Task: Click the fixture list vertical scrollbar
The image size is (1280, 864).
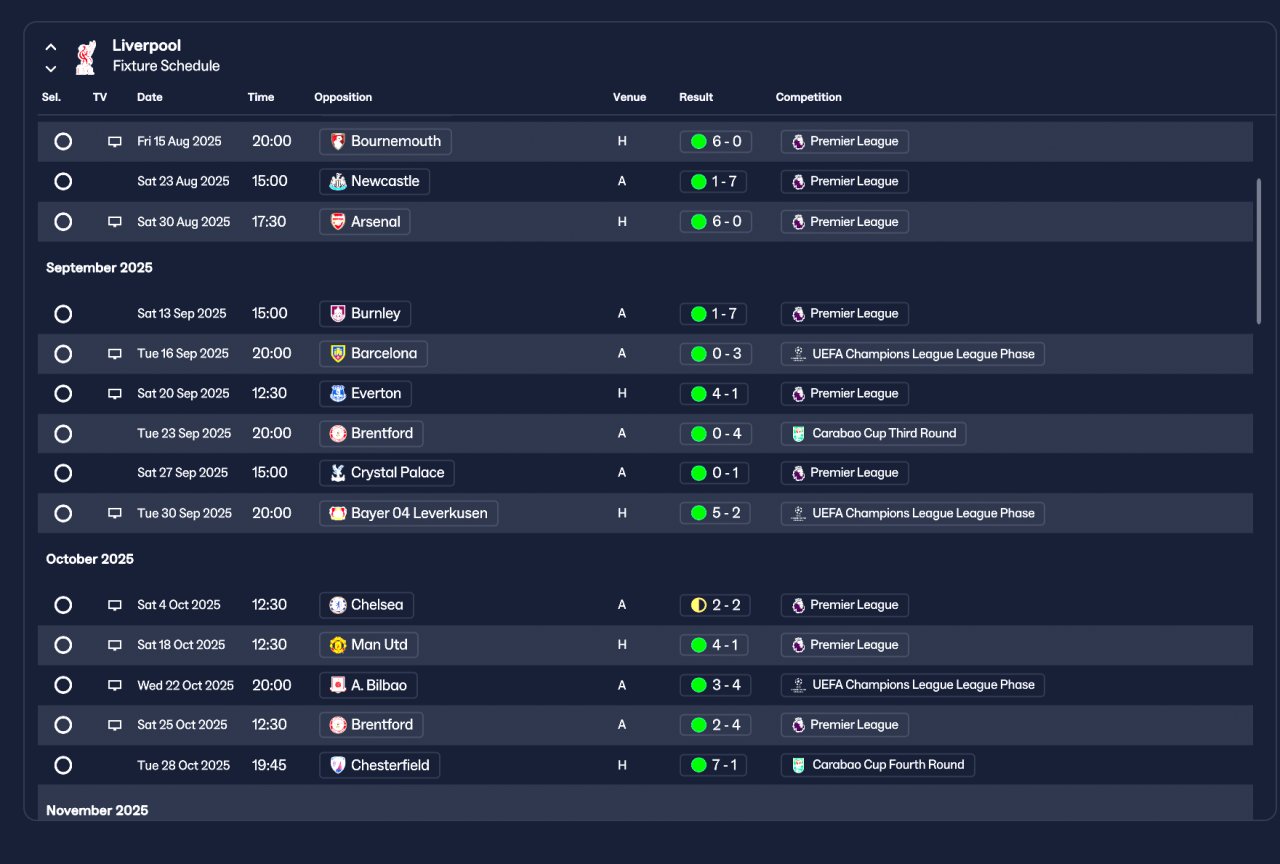Action: point(1259,251)
